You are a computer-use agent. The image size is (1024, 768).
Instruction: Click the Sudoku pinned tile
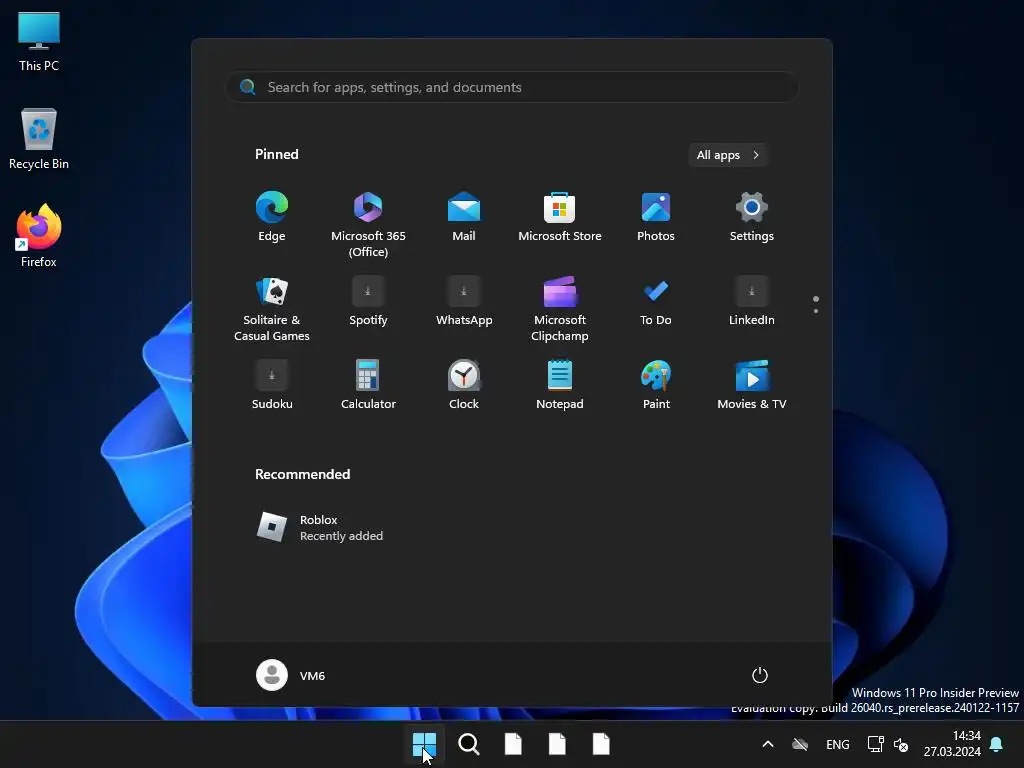[x=272, y=385]
